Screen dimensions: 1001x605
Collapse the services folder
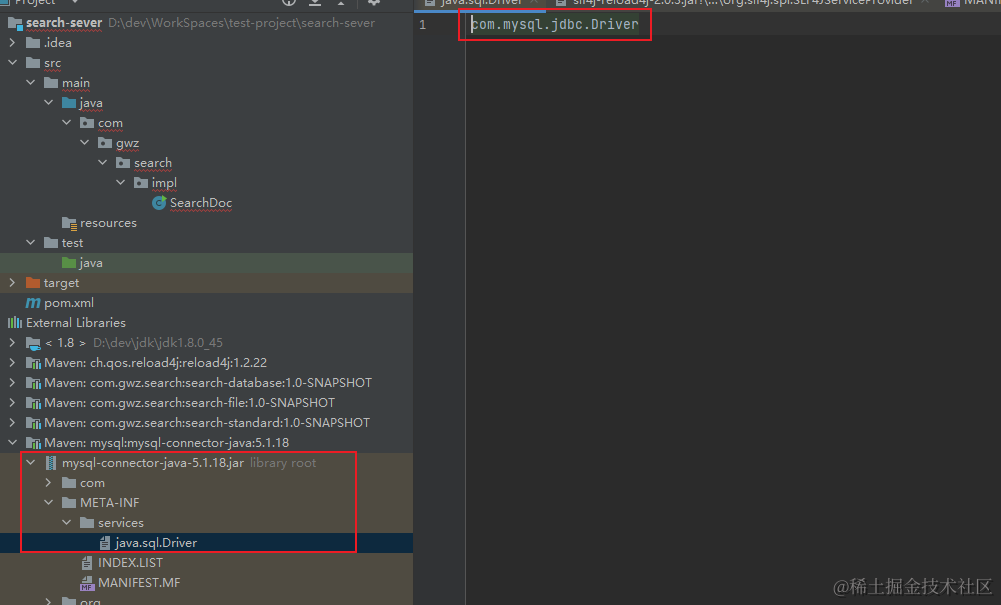tap(66, 523)
